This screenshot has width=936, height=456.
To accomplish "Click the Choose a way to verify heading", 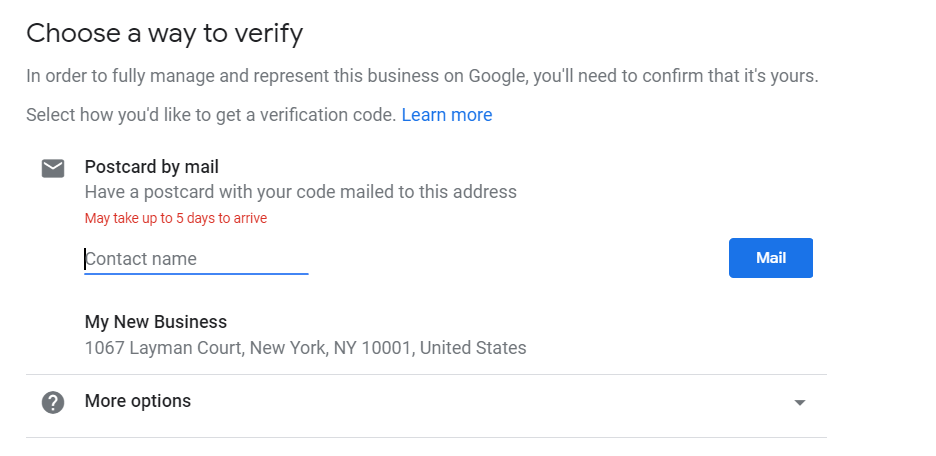I will pyautogui.click(x=164, y=33).
